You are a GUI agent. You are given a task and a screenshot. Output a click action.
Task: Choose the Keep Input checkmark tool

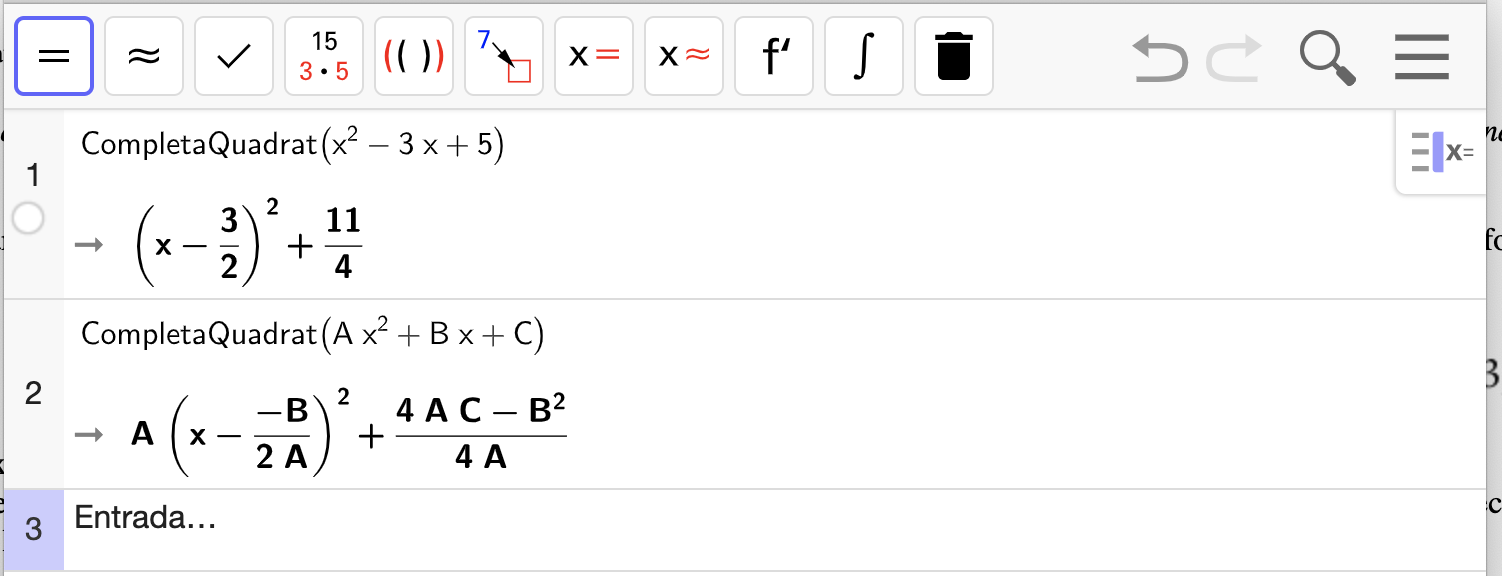[234, 56]
